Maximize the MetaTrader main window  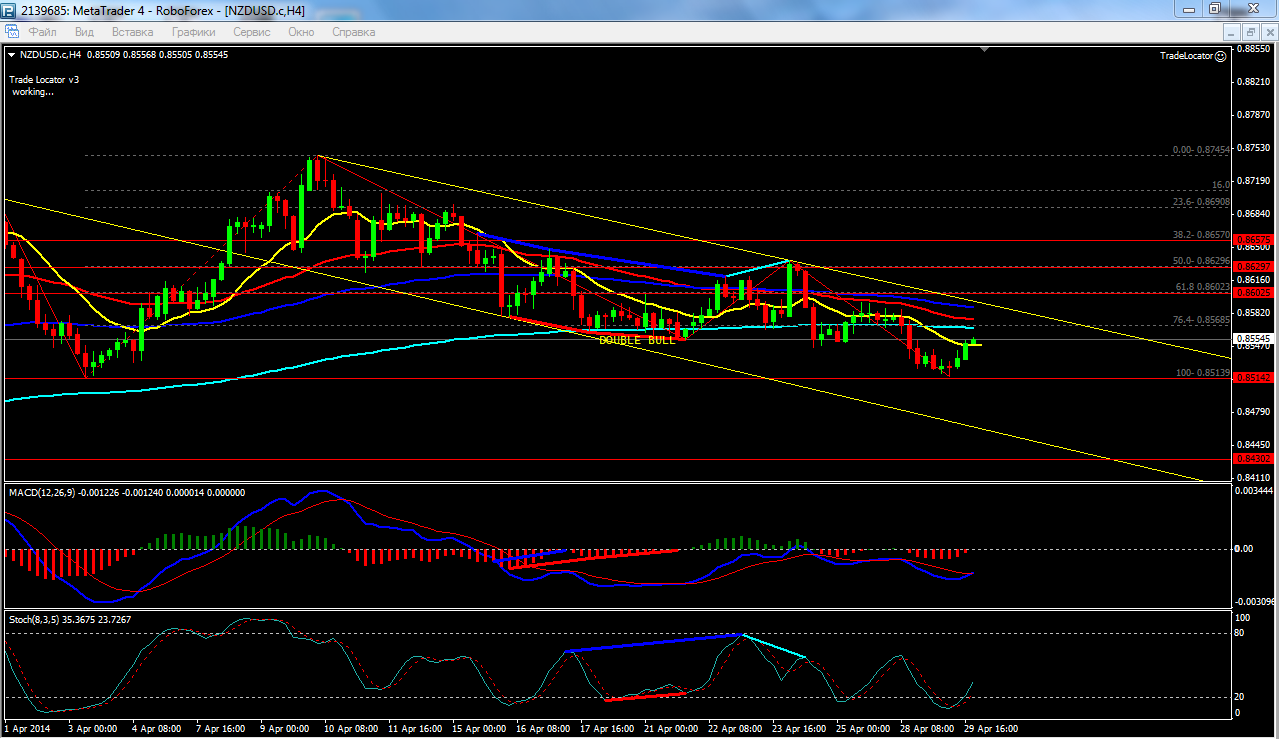(1214, 9)
